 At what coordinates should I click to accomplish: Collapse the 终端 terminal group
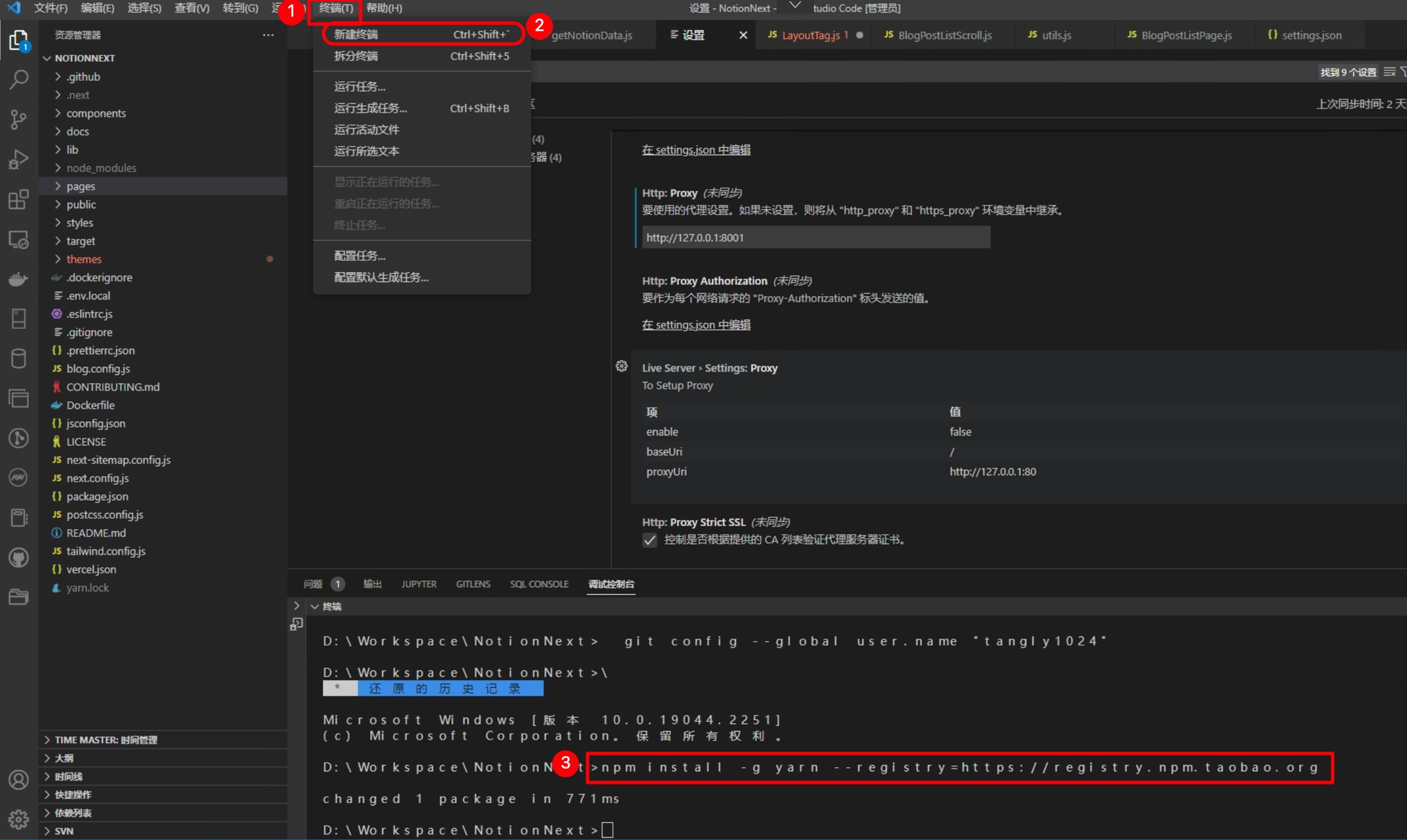click(x=315, y=606)
